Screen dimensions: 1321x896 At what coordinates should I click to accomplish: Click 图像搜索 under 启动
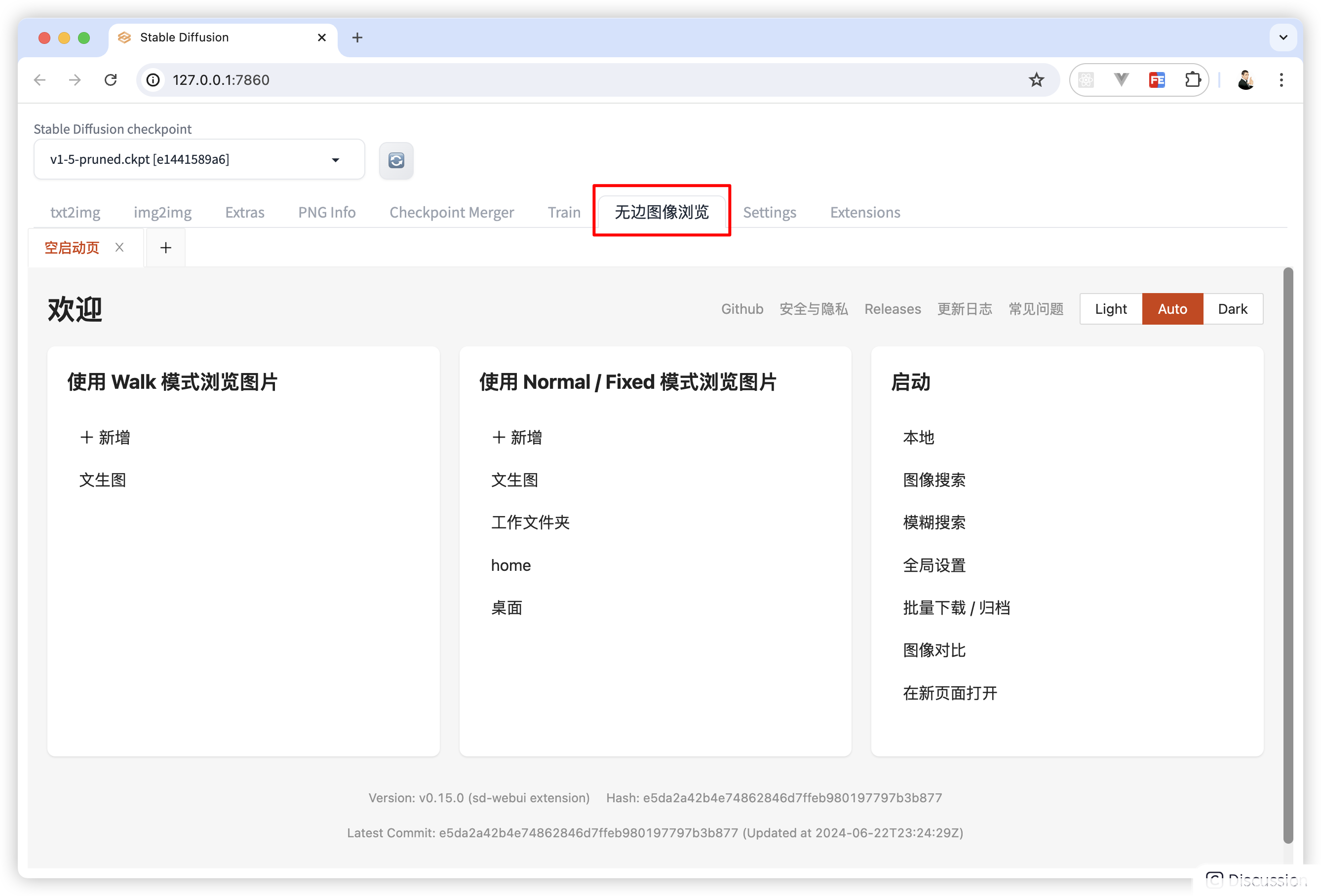click(x=934, y=480)
